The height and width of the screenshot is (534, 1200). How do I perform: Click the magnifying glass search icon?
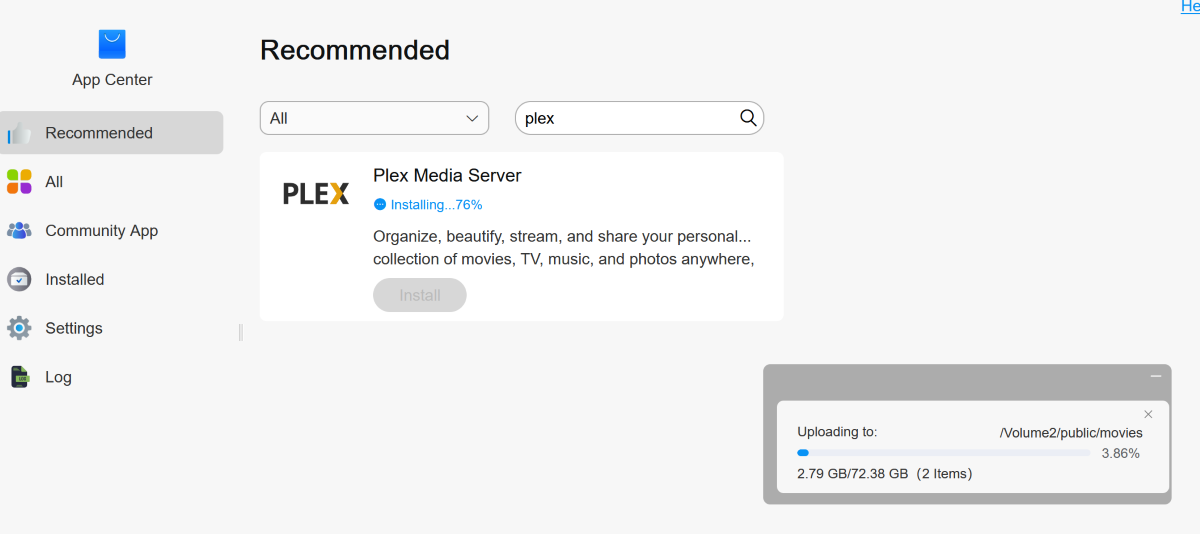pyautogui.click(x=748, y=118)
